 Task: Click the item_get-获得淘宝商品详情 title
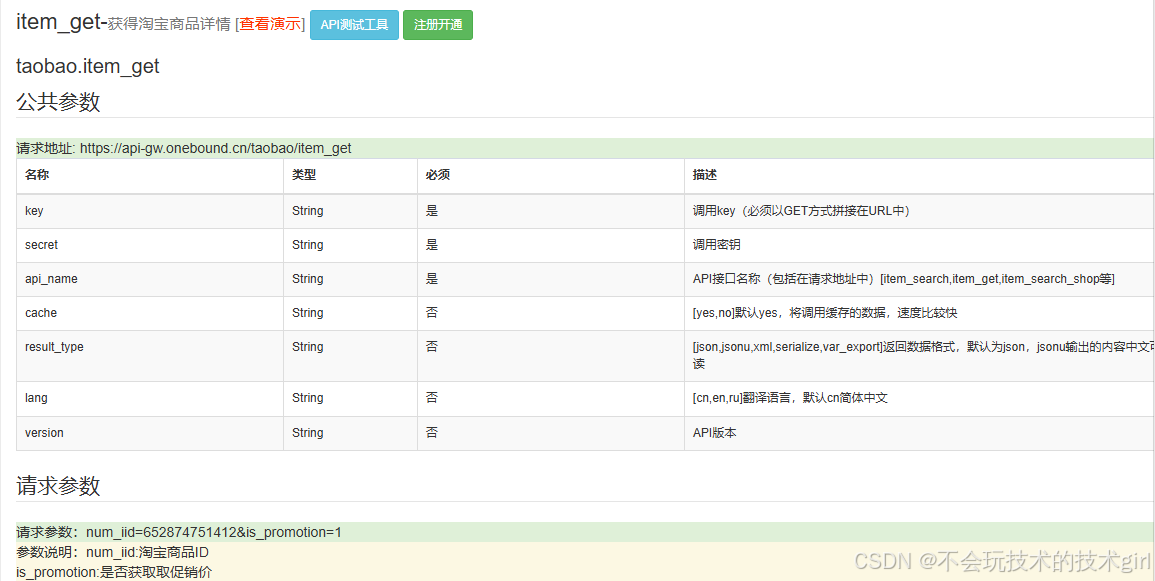123,23
